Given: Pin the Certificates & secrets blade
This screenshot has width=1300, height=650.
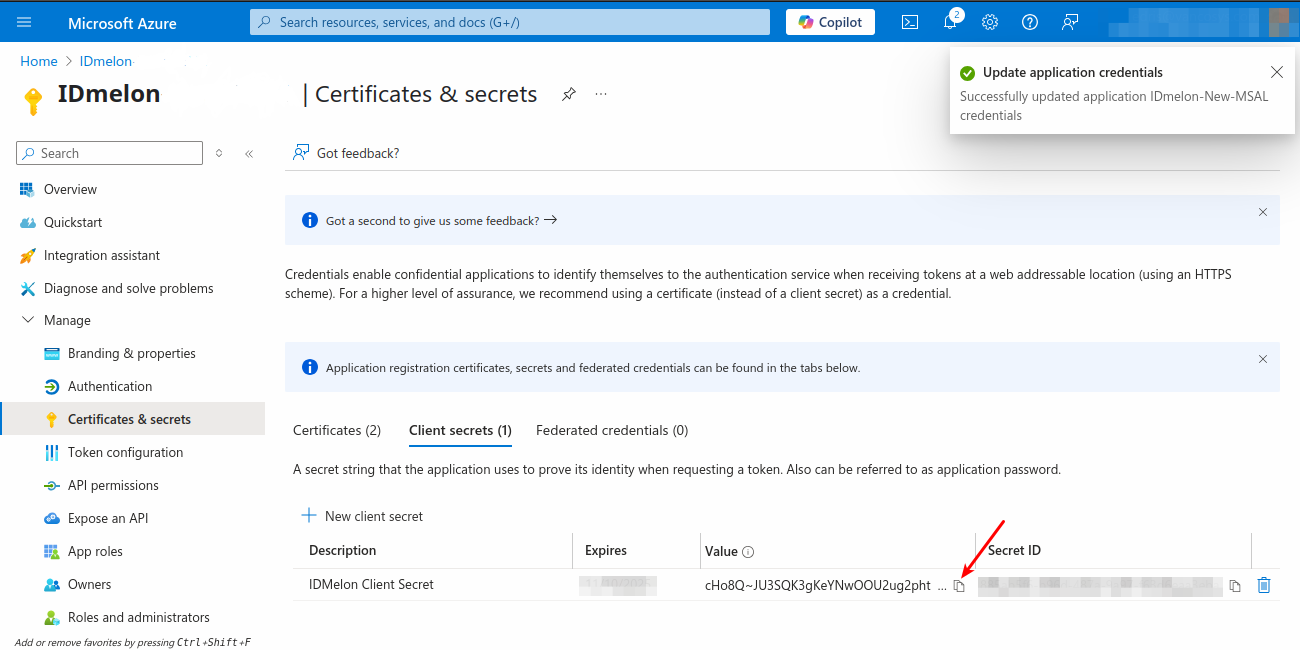Looking at the screenshot, I should pyautogui.click(x=569, y=94).
